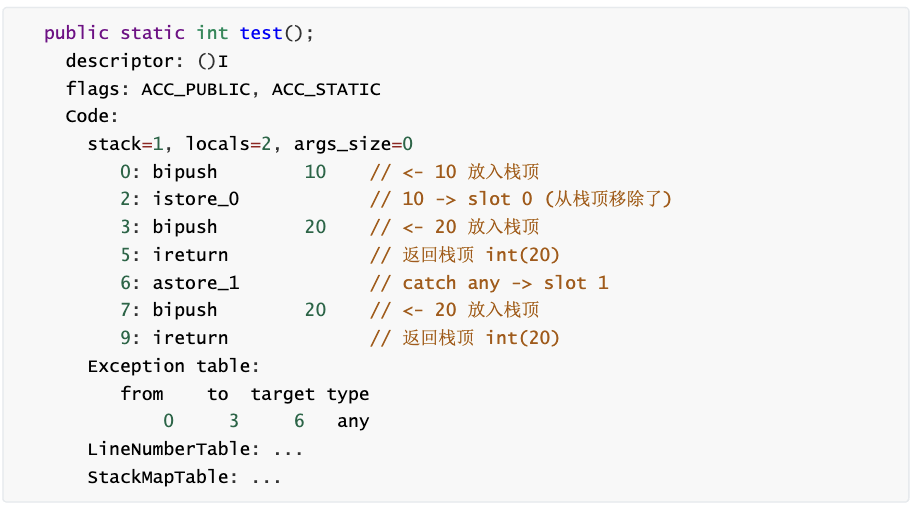Screen dimensions: 918x506
Task: Select the ACC_STATIC flag text
Action: point(326,89)
